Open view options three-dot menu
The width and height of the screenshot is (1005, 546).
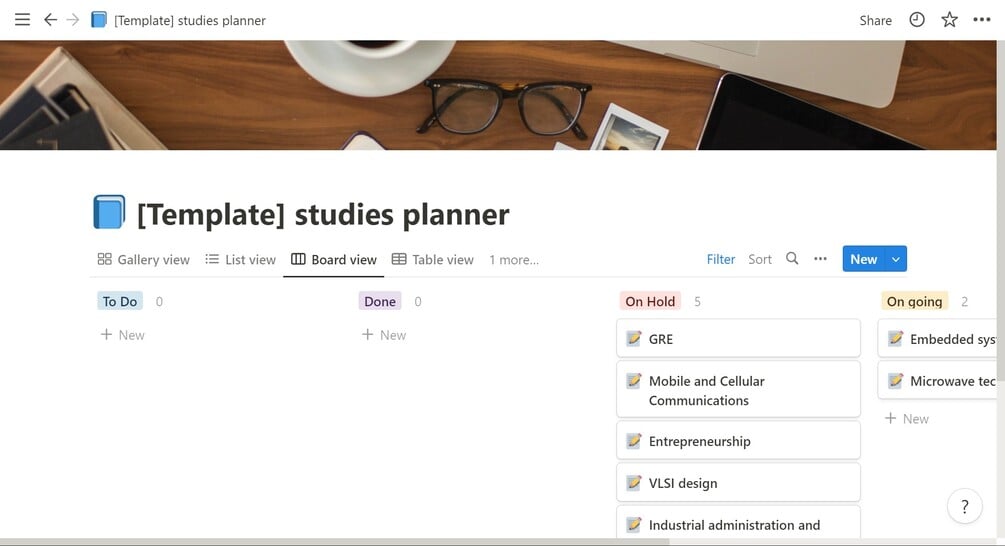point(820,259)
